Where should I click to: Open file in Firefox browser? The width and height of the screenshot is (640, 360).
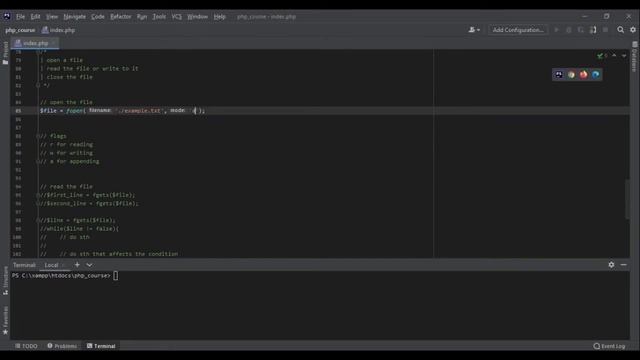point(584,75)
